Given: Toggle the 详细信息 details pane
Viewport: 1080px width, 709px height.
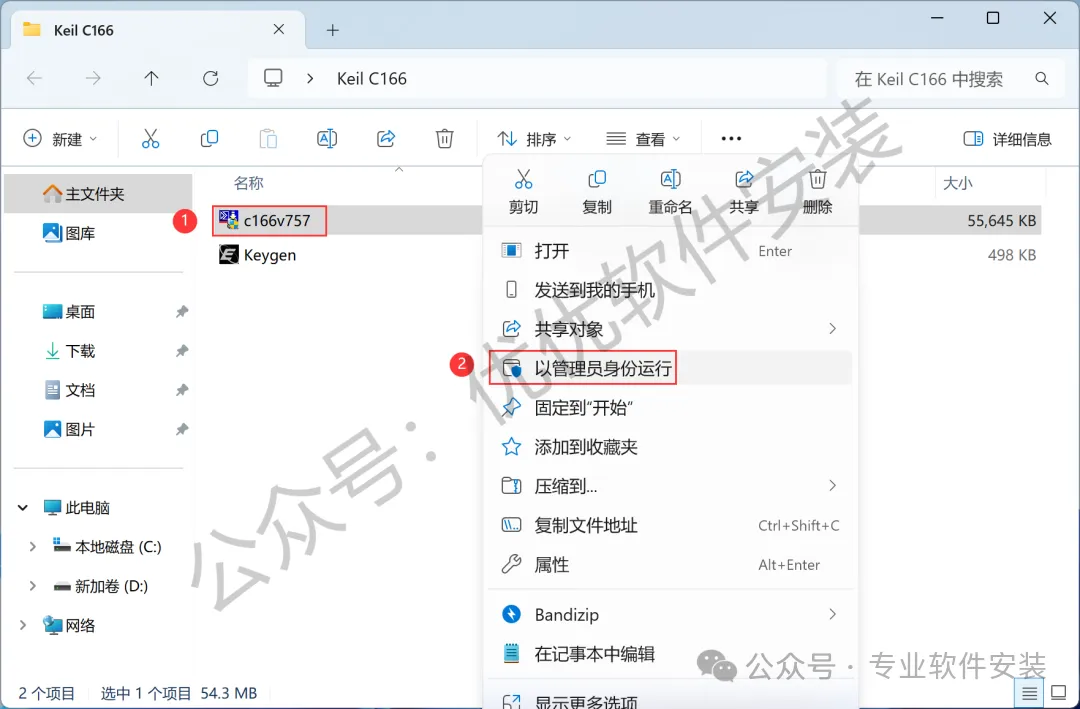Looking at the screenshot, I should pyautogui.click(x=1007, y=139).
